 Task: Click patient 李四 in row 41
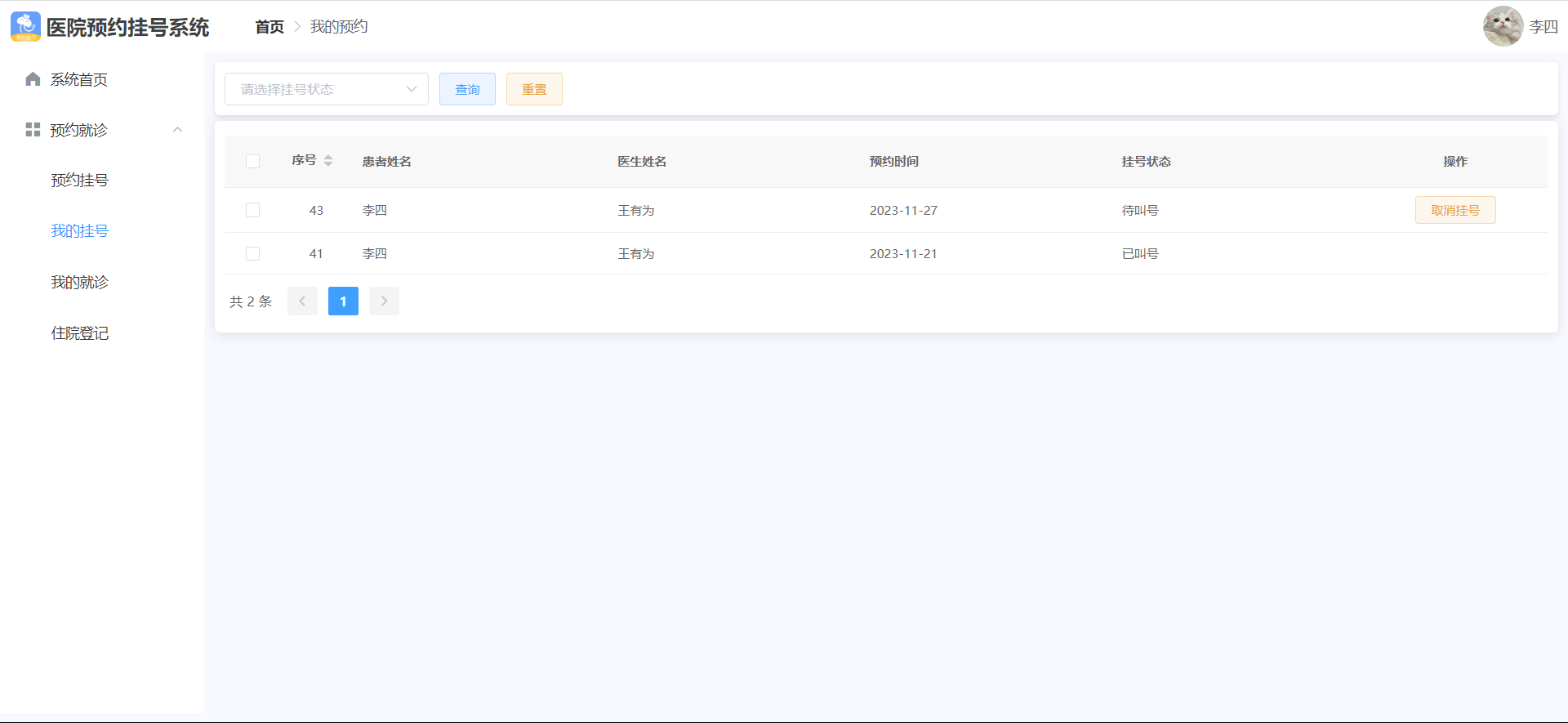pos(375,254)
